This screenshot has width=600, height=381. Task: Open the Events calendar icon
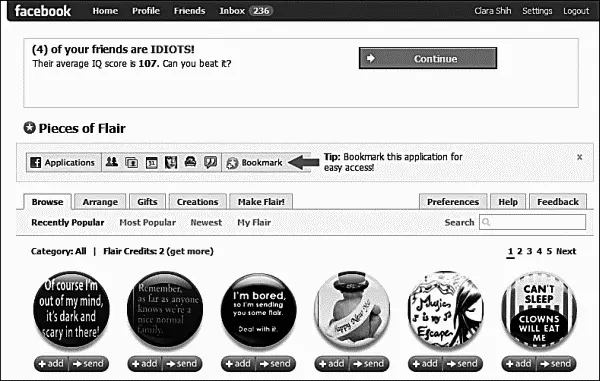tap(152, 163)
